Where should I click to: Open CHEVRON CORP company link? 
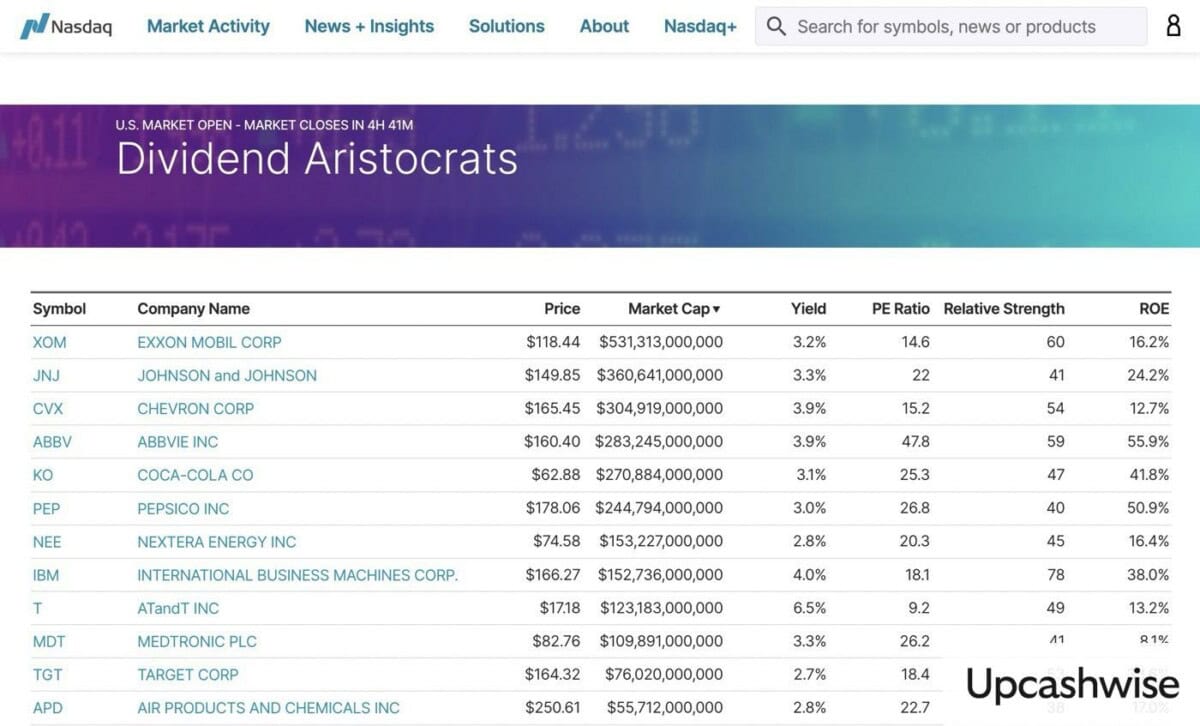coord(196,408)
